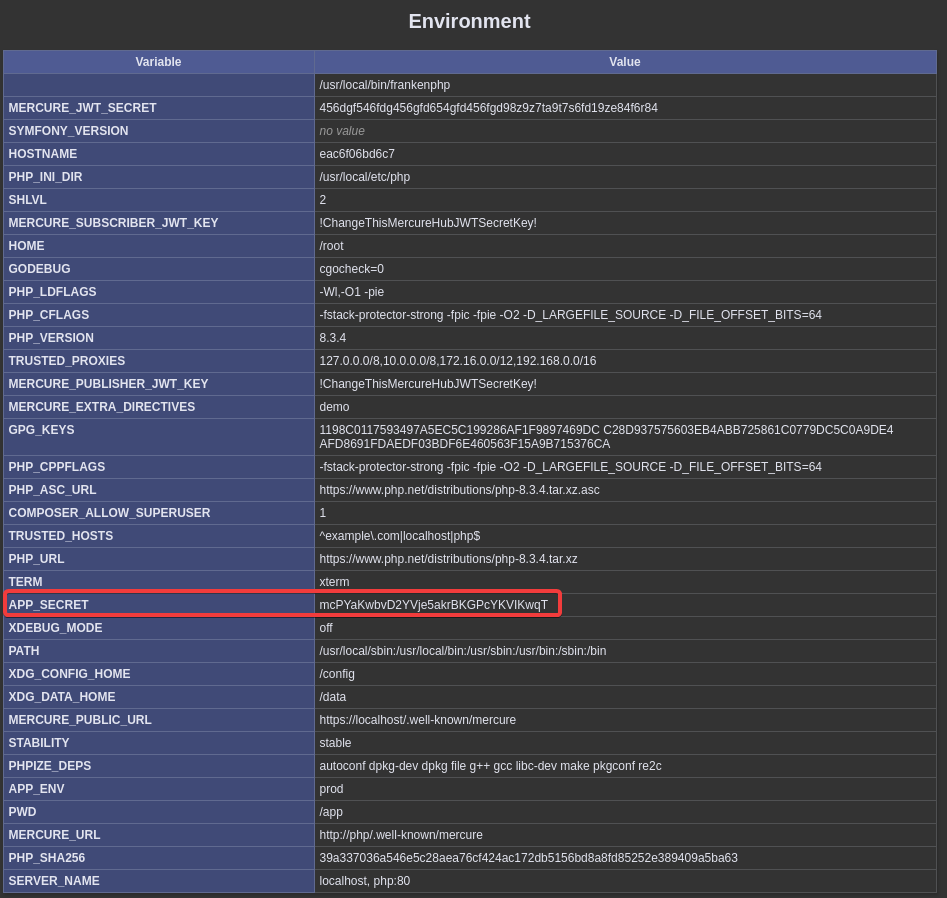Image resolution: width=947 pixels, height=898 pixels.
Task: Click the SERVER_NAME variable name
Action: click(x=54, y=881)
